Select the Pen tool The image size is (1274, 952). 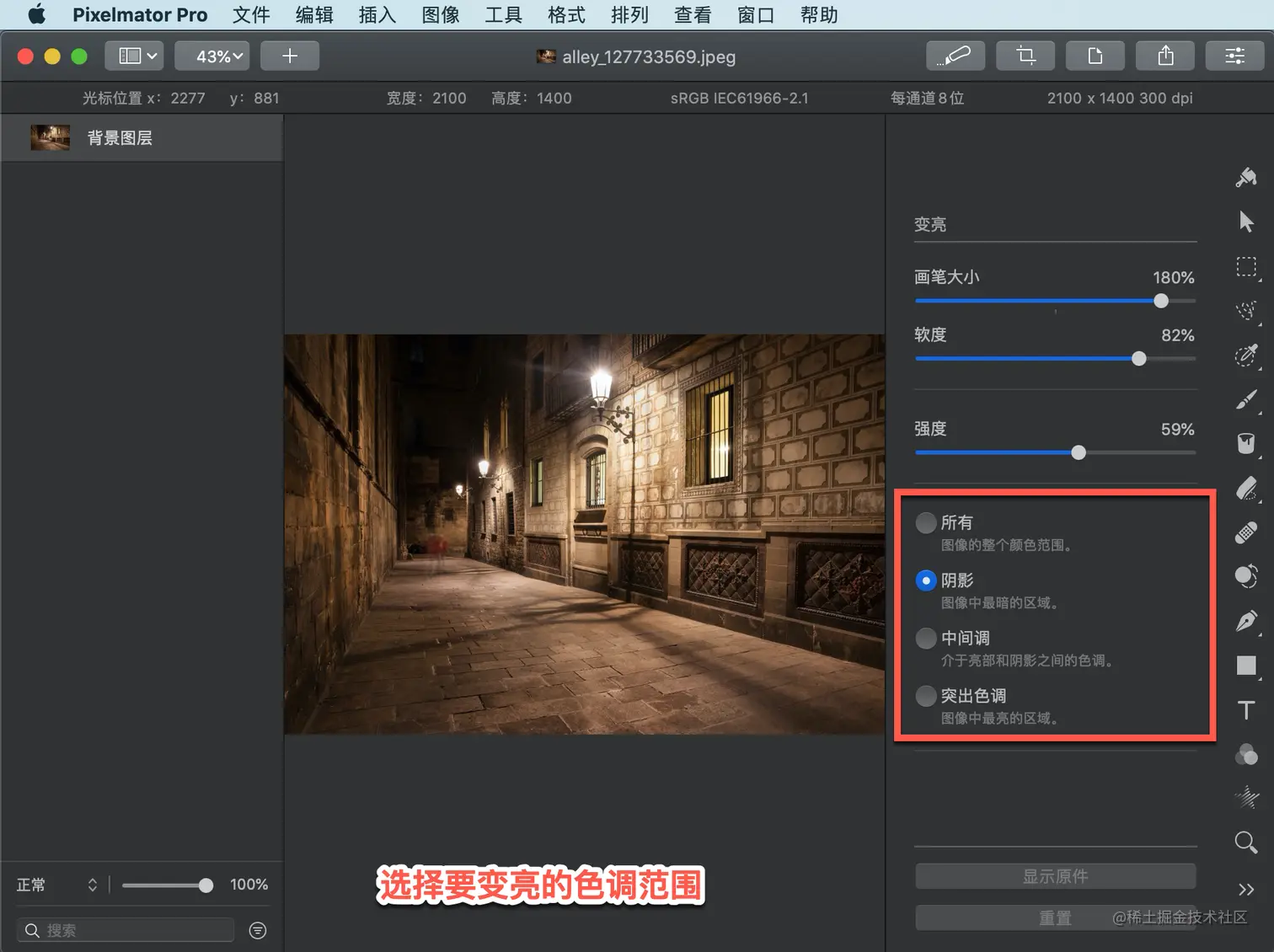(1246, 621)
